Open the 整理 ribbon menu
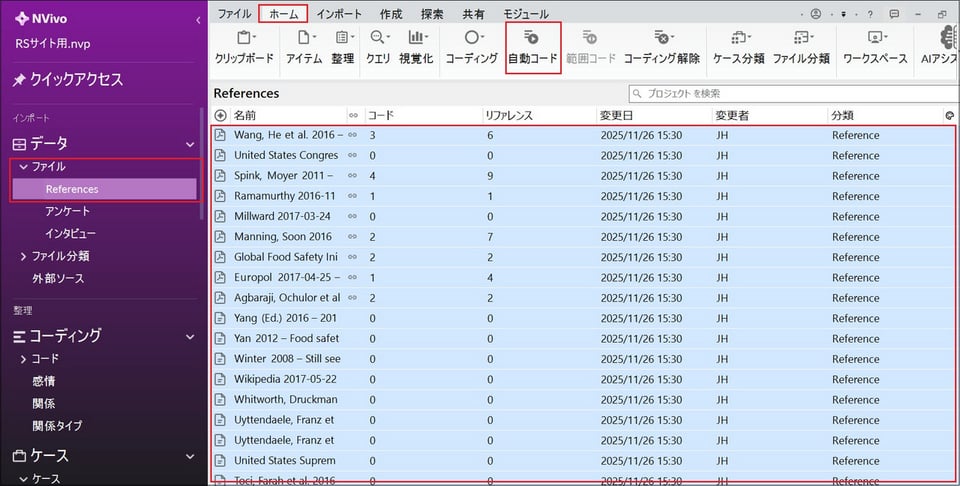 point(343,48)
